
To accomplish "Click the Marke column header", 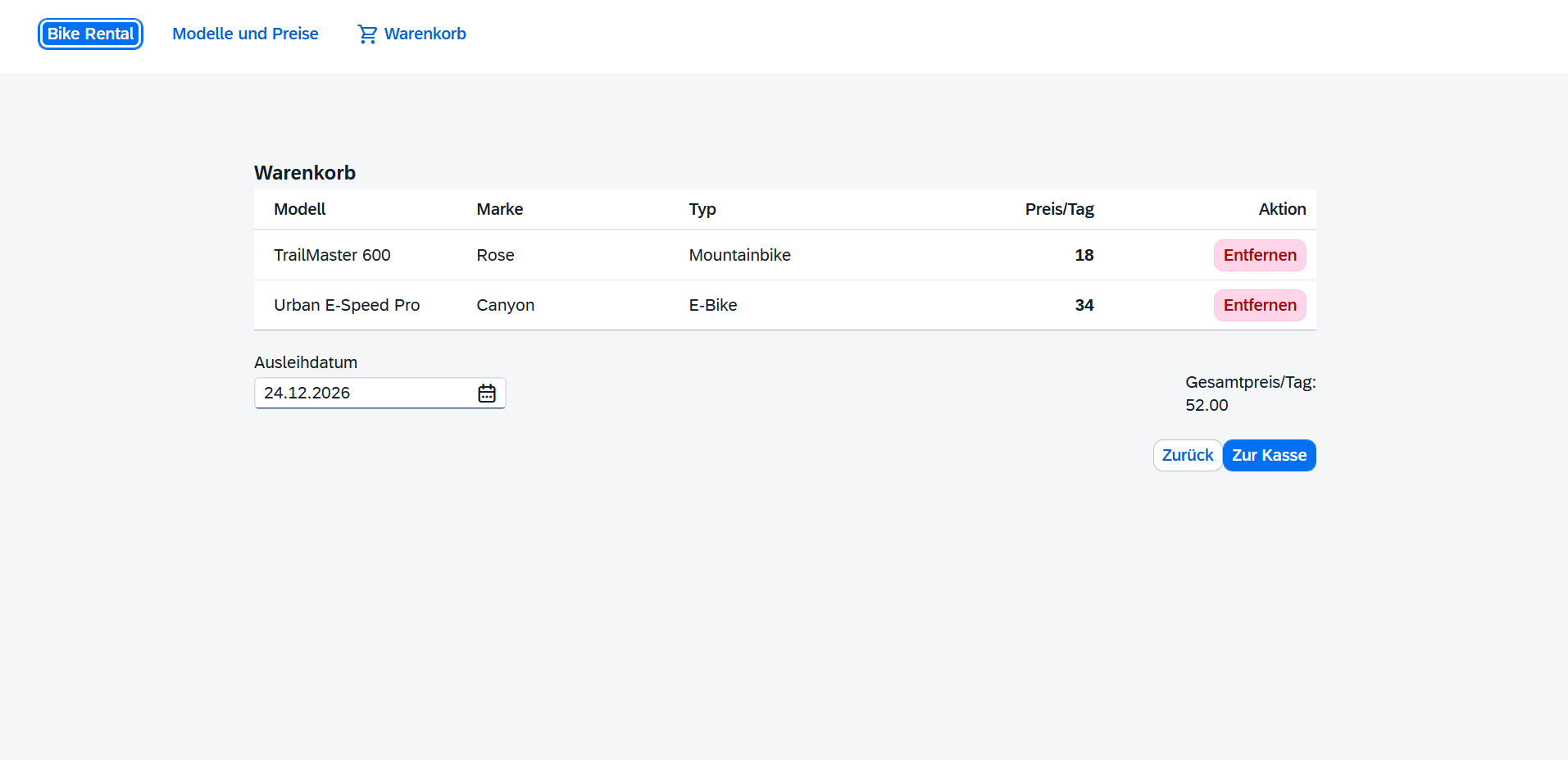I will click(499, 210).
